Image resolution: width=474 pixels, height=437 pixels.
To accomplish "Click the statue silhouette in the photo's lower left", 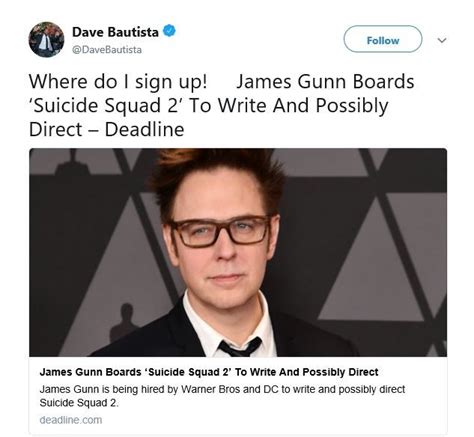I will (125, 322).
